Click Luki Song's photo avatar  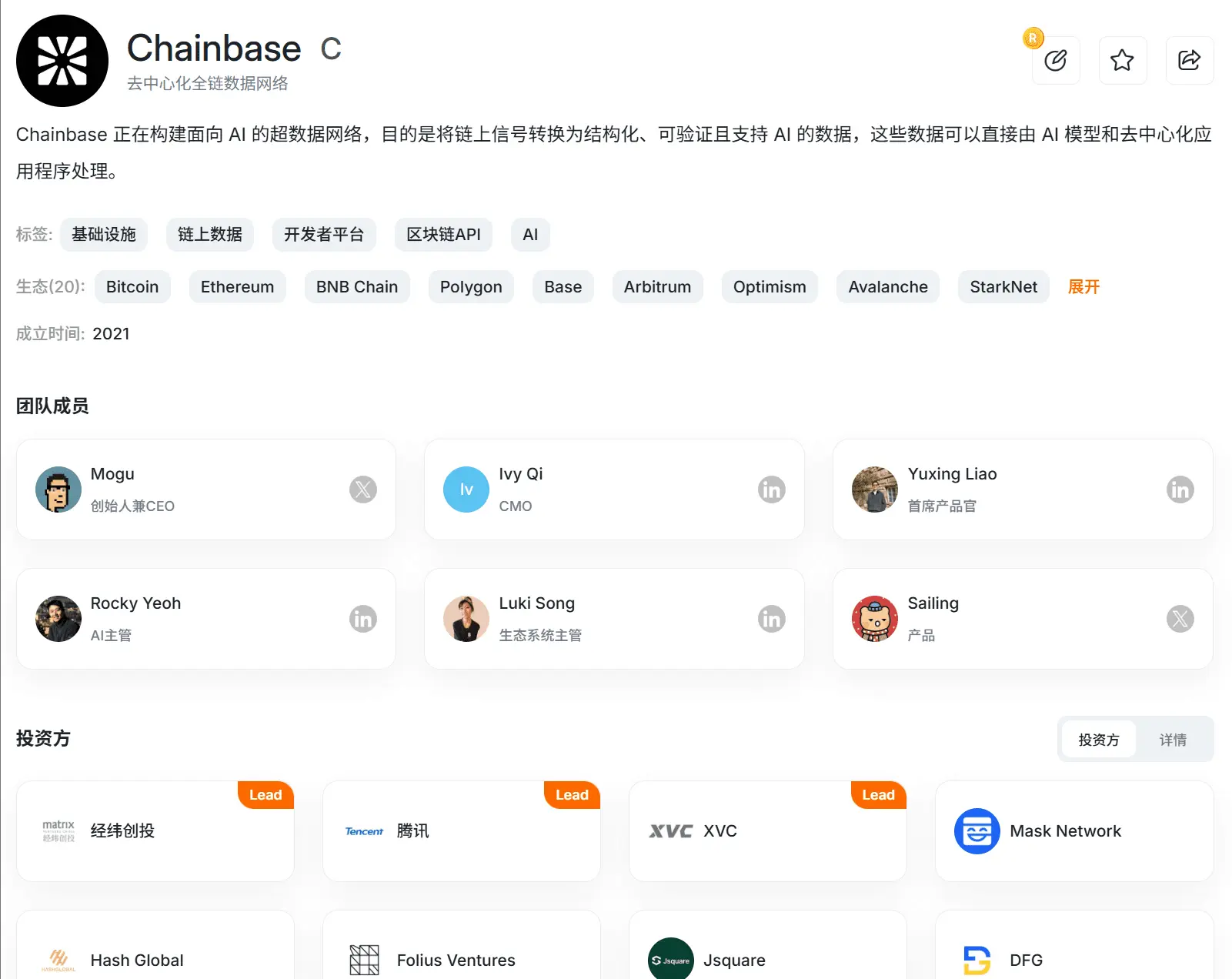coord(466,619)
